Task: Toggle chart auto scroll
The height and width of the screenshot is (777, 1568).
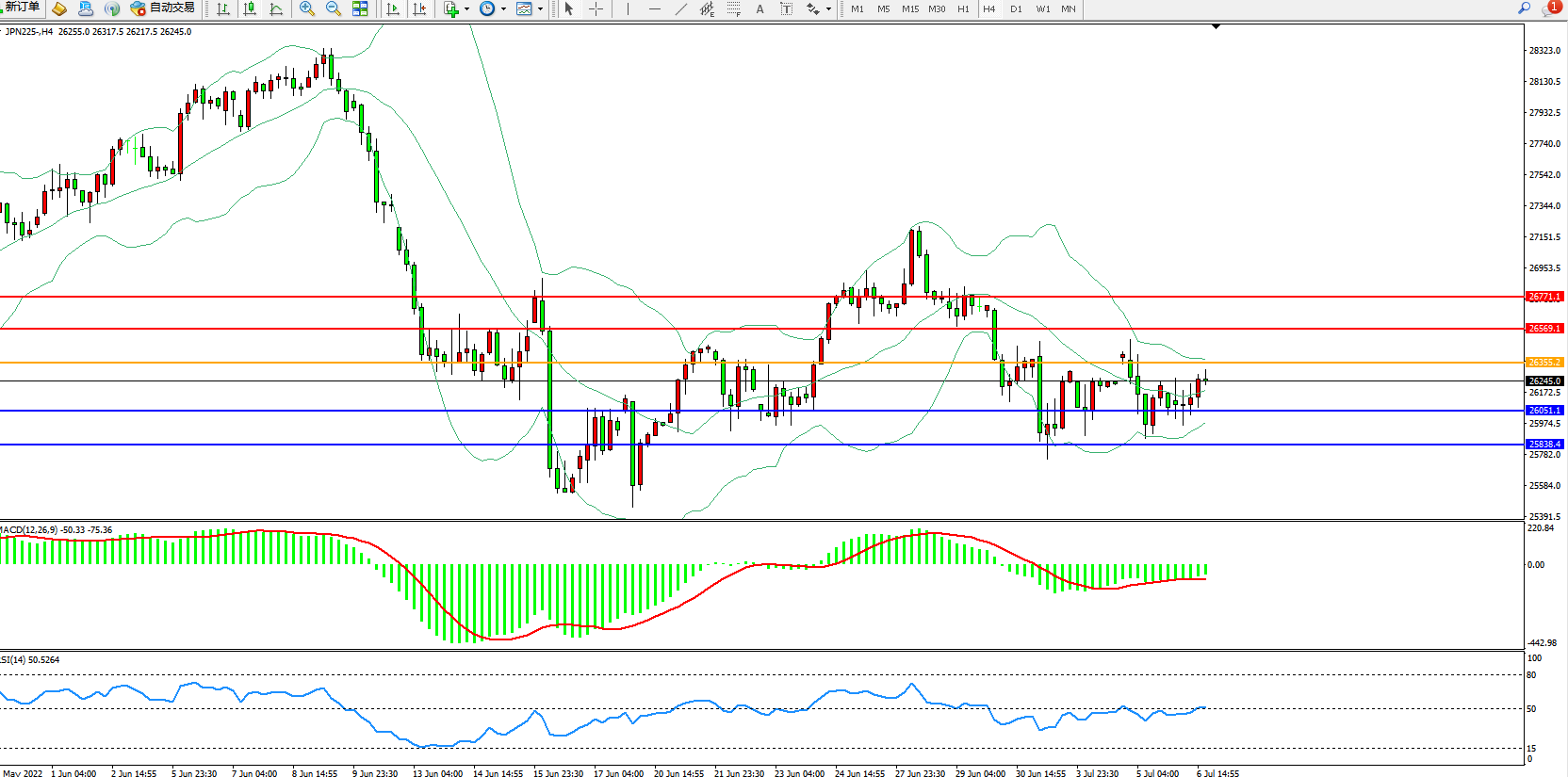Action: 393,9
